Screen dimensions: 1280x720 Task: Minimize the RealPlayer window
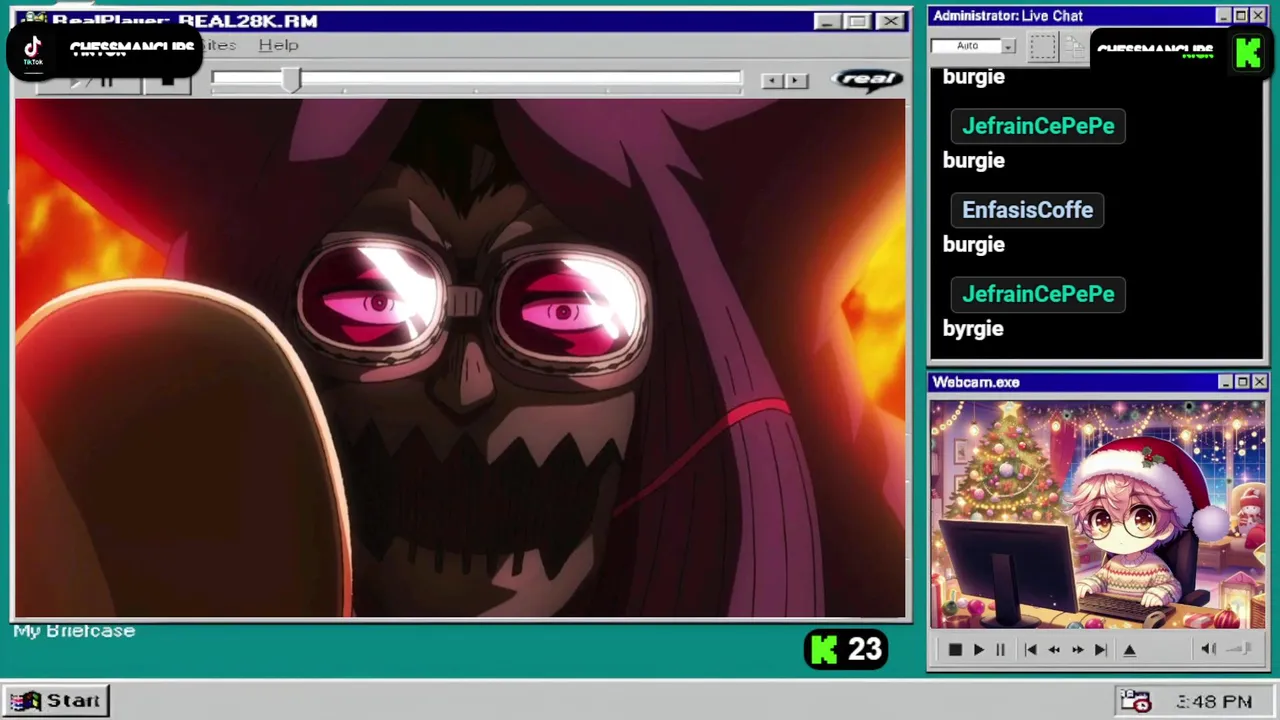point(826,21)
